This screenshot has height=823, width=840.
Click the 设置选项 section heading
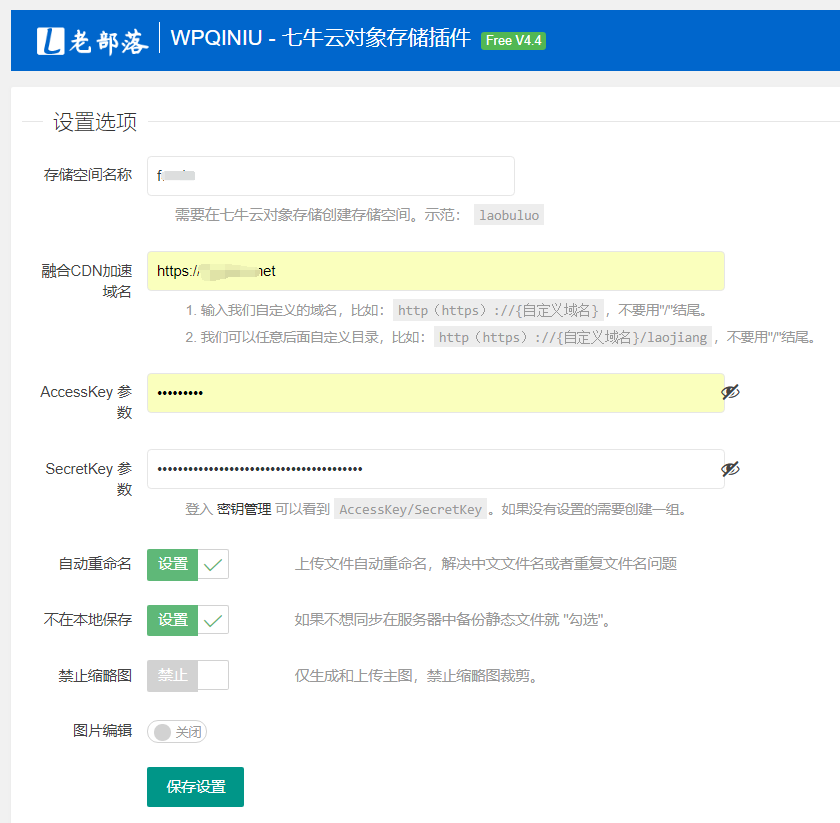click(x=95, y=122)
